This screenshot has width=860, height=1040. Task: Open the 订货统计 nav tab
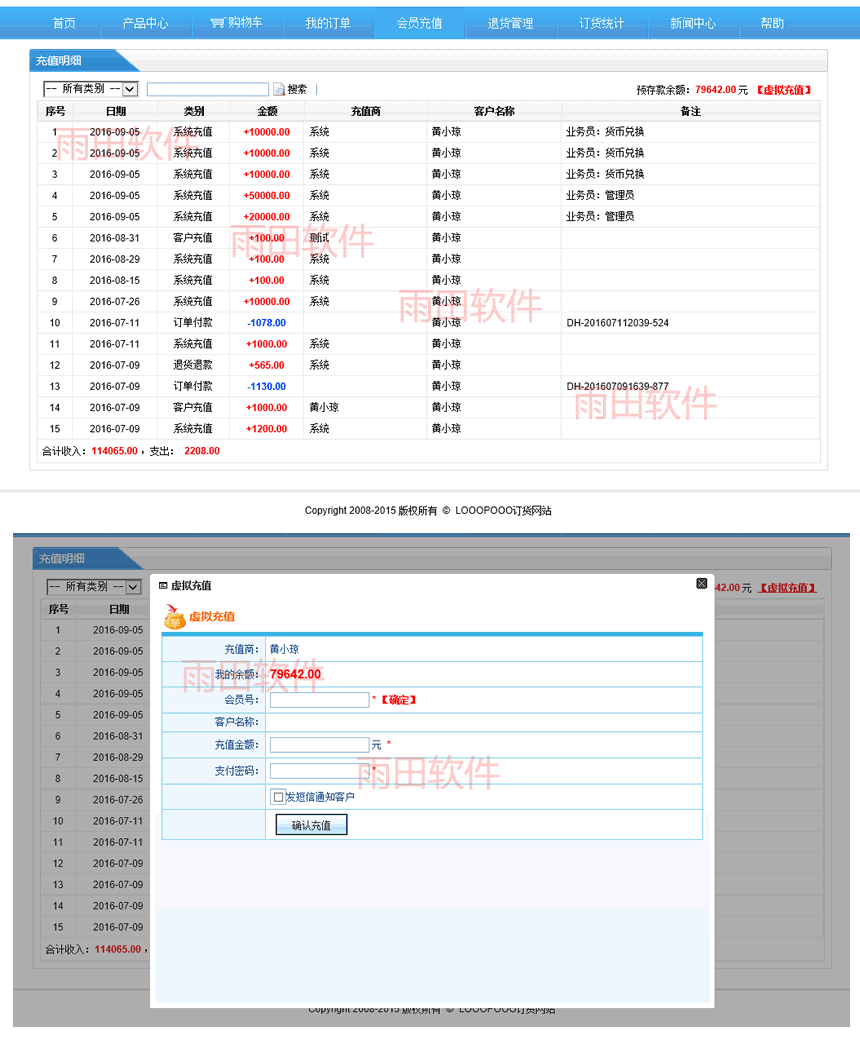click(601, 23)
